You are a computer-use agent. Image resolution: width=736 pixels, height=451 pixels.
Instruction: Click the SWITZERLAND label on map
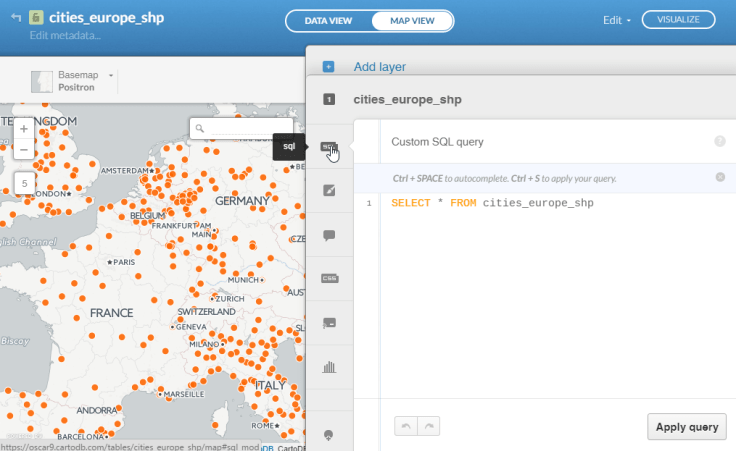(207, 312)
